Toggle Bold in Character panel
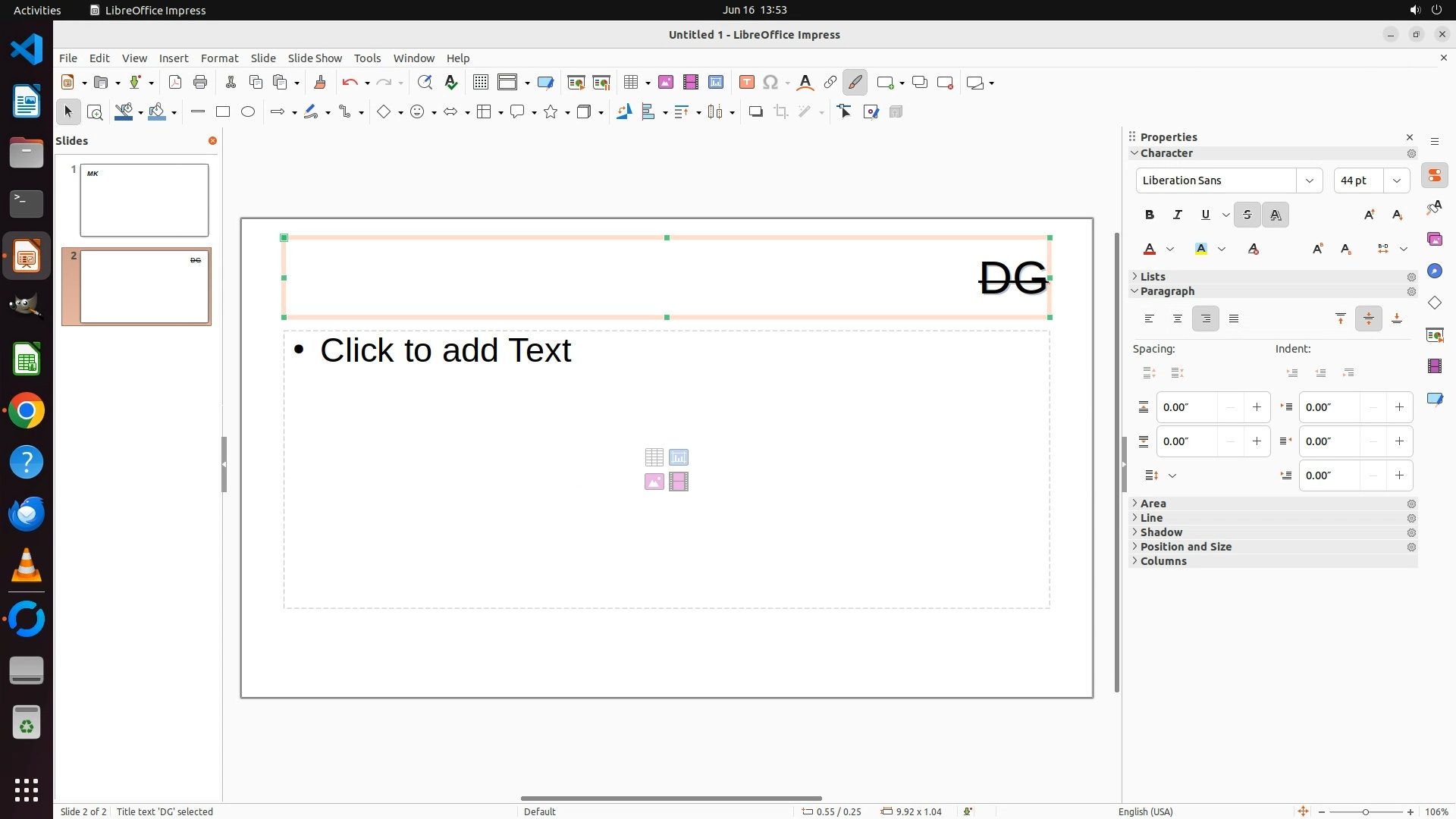 [1150, 215]
